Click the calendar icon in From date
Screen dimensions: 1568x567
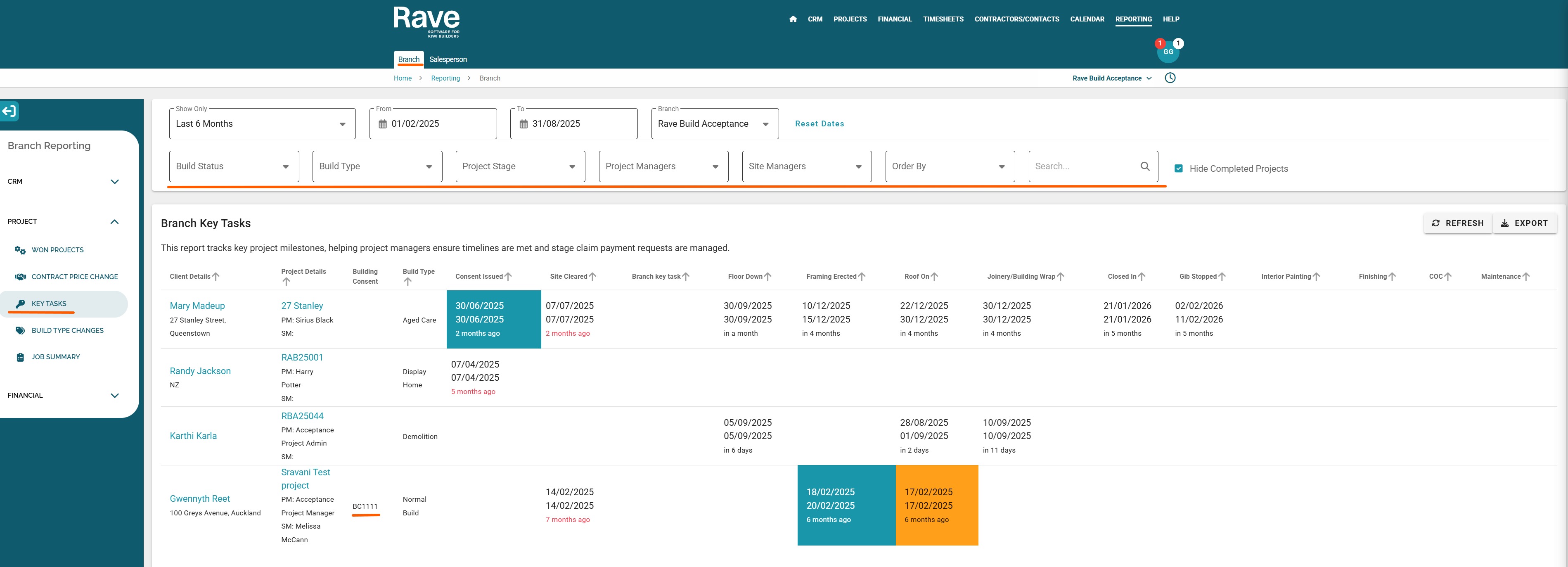pyautogui.click(x=383, y=124)
